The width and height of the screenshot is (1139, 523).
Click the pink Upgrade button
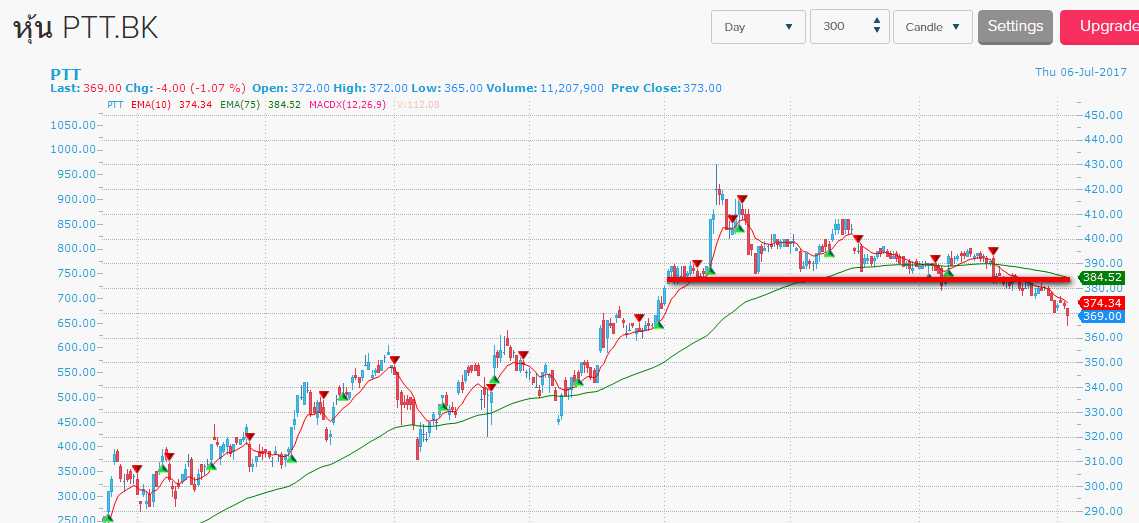1100,27
